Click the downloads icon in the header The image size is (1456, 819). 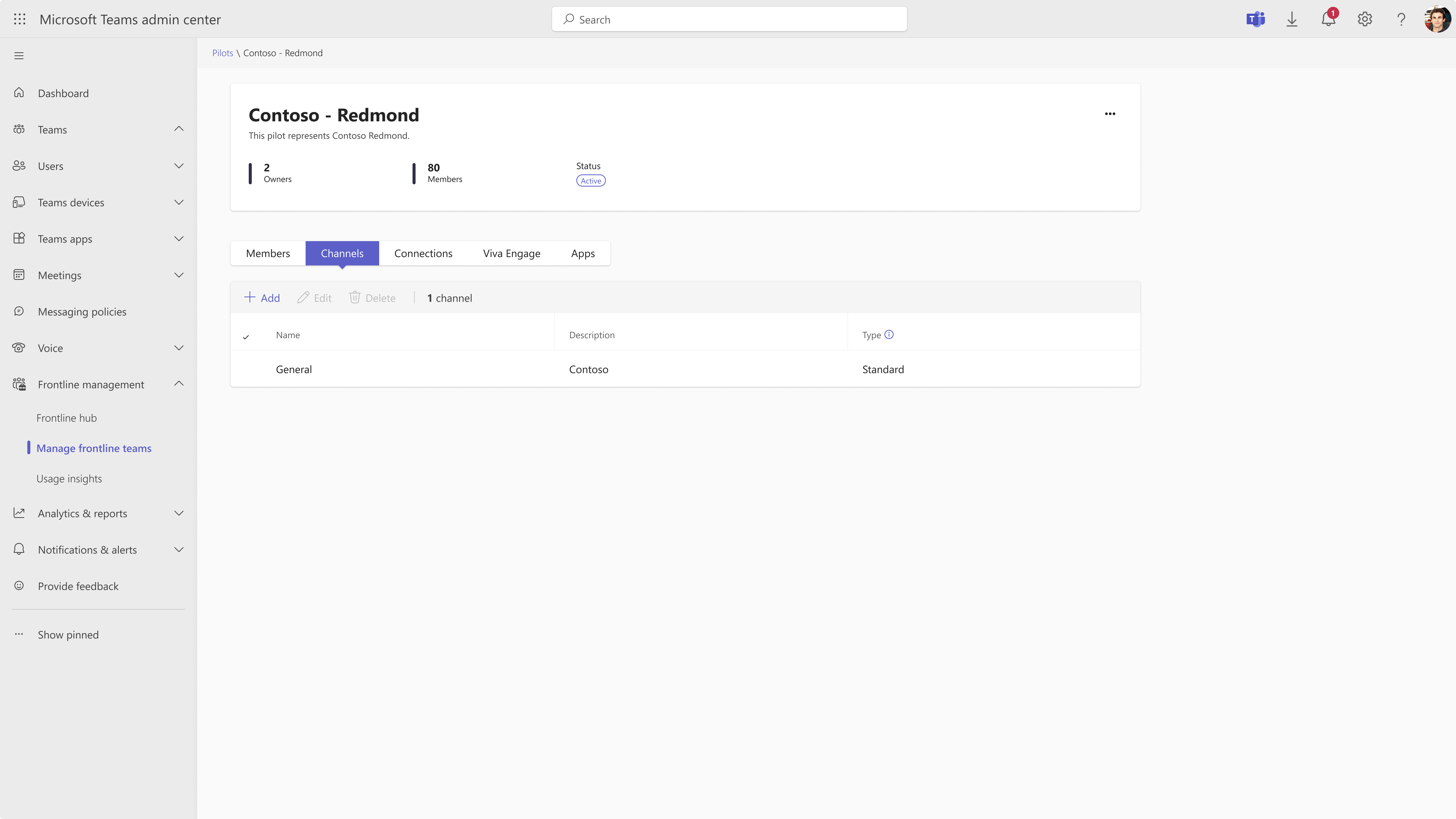(x=1292, y=19)
